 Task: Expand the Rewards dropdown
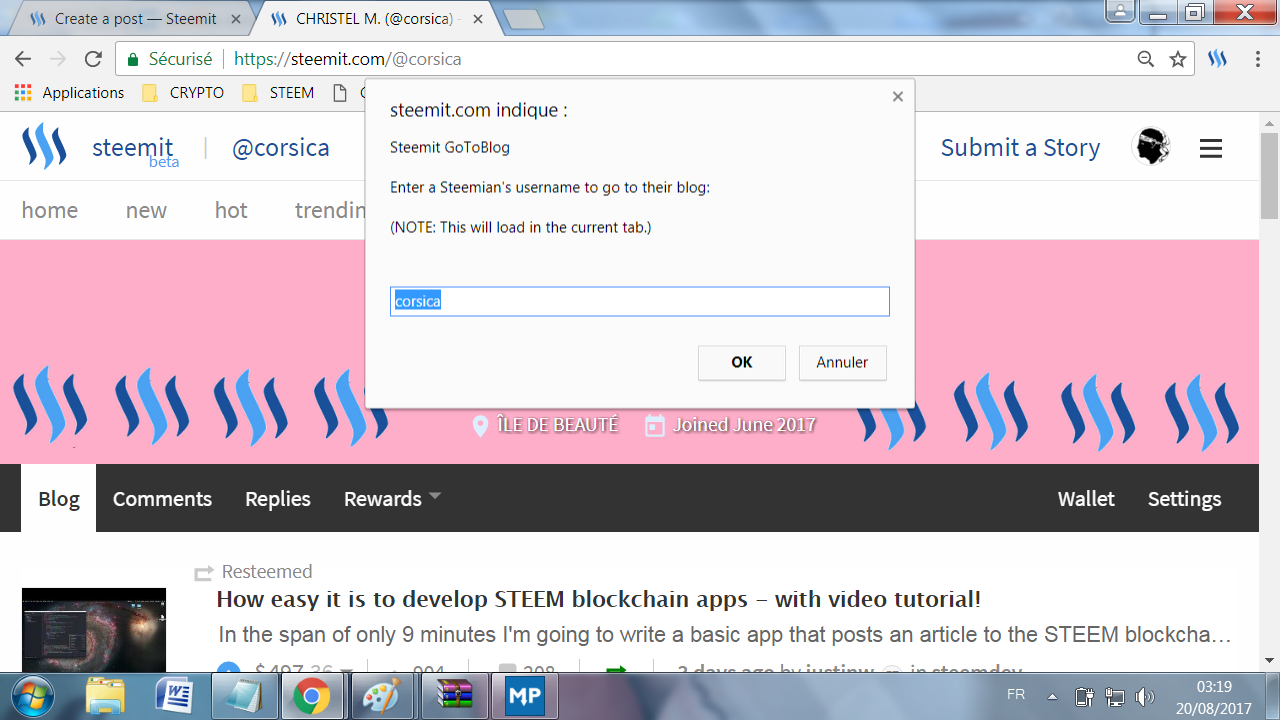pyautogui.click(x=392, y=498)
